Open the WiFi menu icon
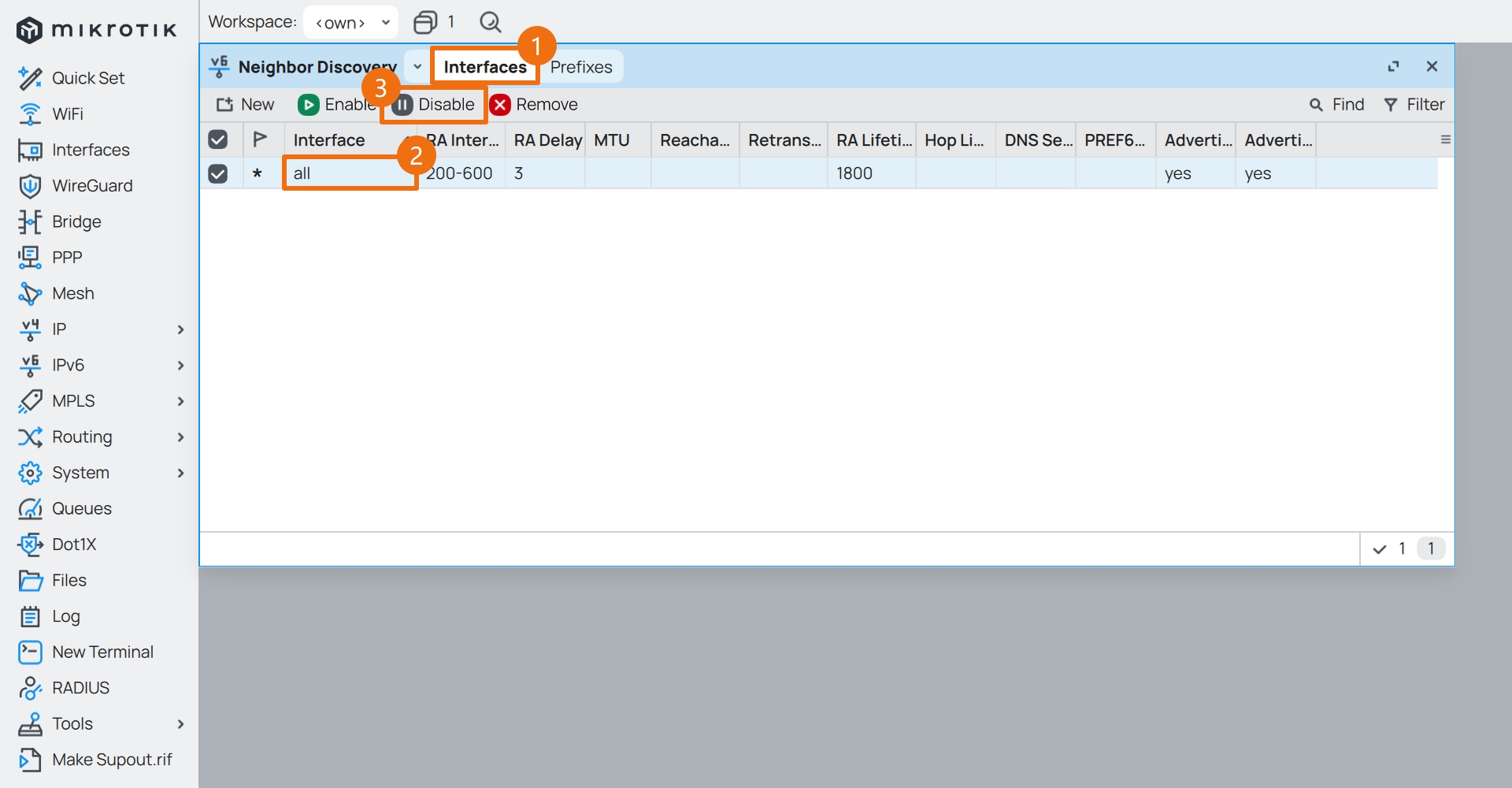 (x=30, y=114)
